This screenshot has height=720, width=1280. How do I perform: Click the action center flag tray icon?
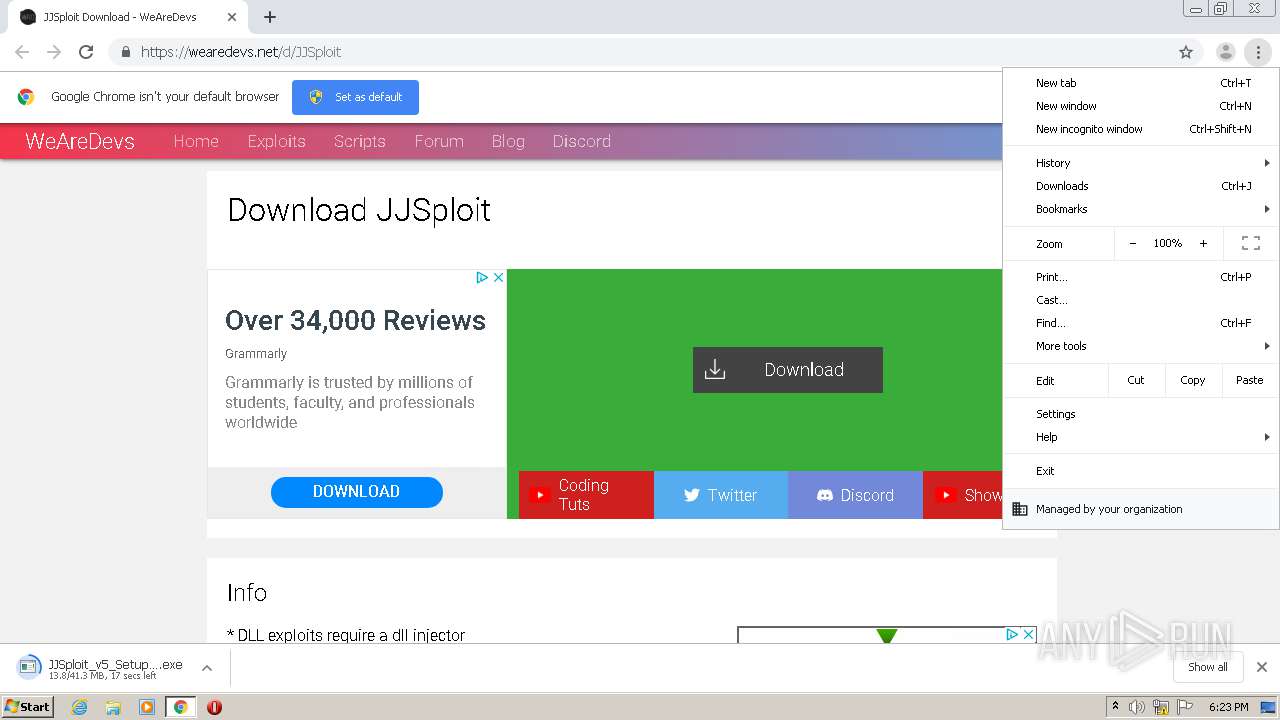(x=1185, y=707)
